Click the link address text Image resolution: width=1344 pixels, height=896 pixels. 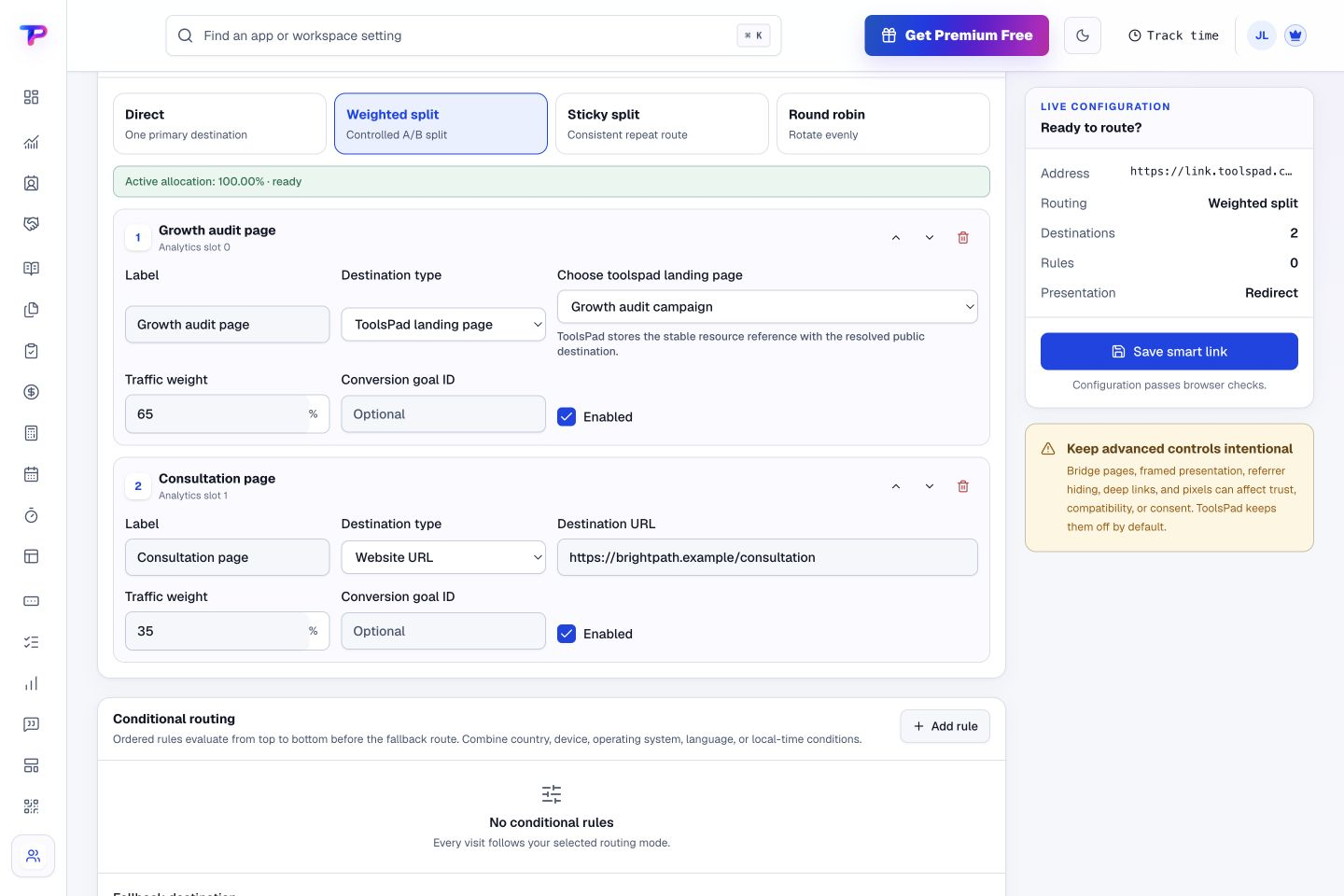click(x=1211, y=172)
